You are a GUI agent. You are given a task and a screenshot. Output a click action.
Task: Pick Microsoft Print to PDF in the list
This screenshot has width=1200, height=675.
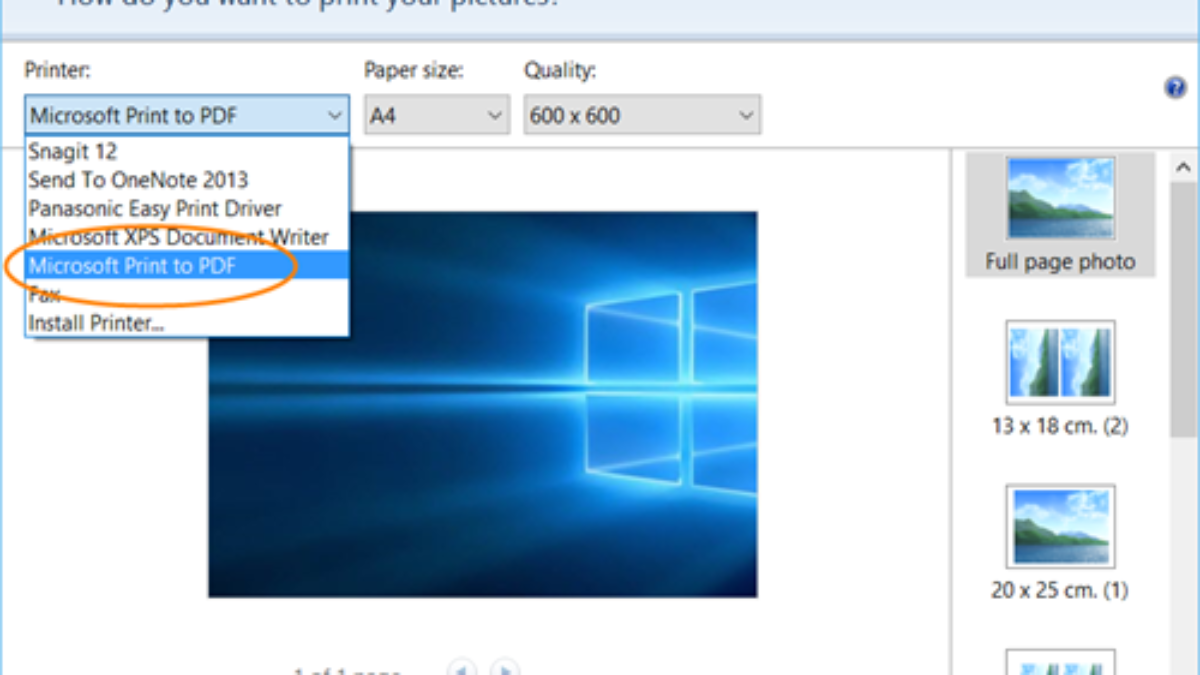click(x=187, y=266)
